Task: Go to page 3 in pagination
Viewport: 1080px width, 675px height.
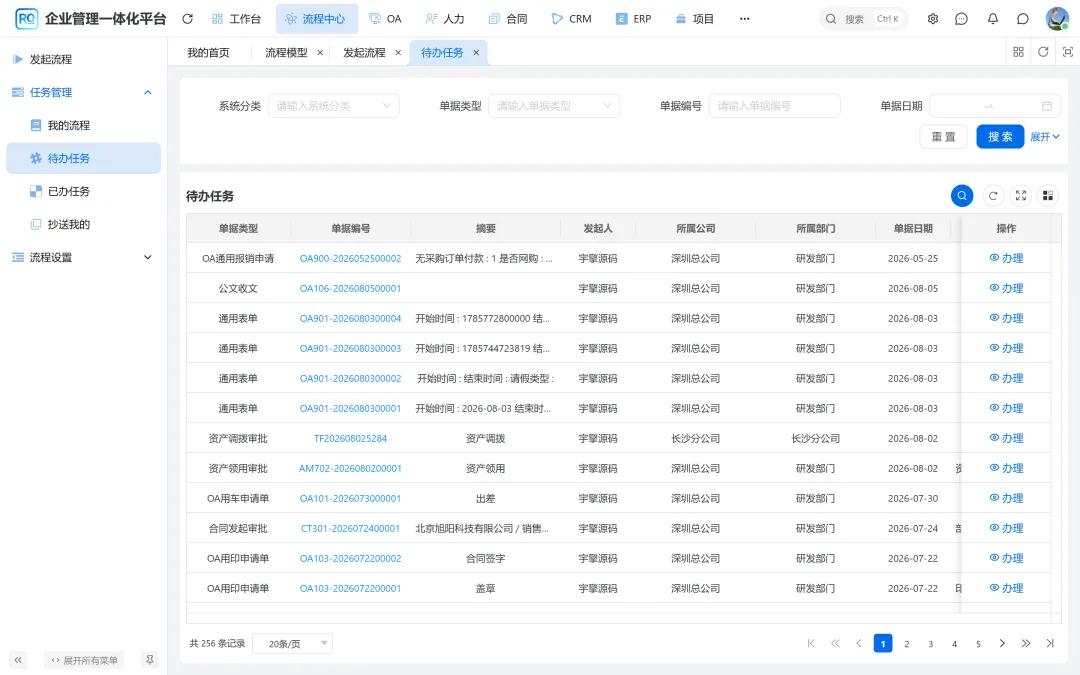Action: (931, 643)
